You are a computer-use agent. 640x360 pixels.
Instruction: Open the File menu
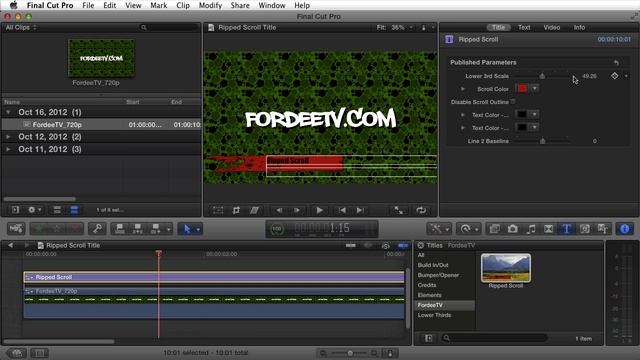88,5
